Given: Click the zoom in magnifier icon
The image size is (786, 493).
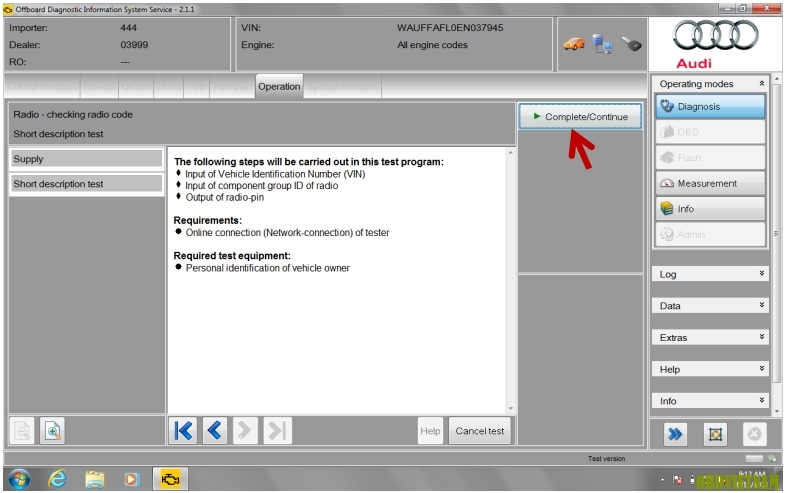Looking at the screenshot, I should (52, 431).
